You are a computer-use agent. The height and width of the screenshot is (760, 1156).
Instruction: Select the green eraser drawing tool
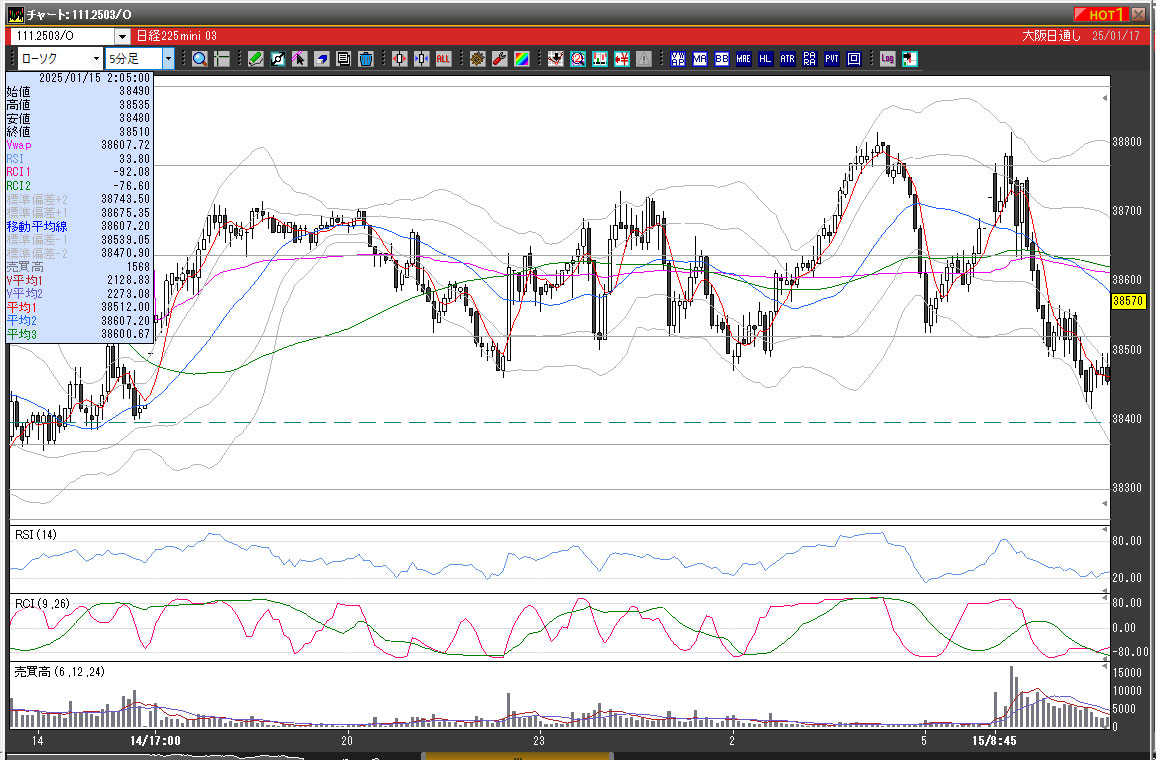click(x=255, y=59)
